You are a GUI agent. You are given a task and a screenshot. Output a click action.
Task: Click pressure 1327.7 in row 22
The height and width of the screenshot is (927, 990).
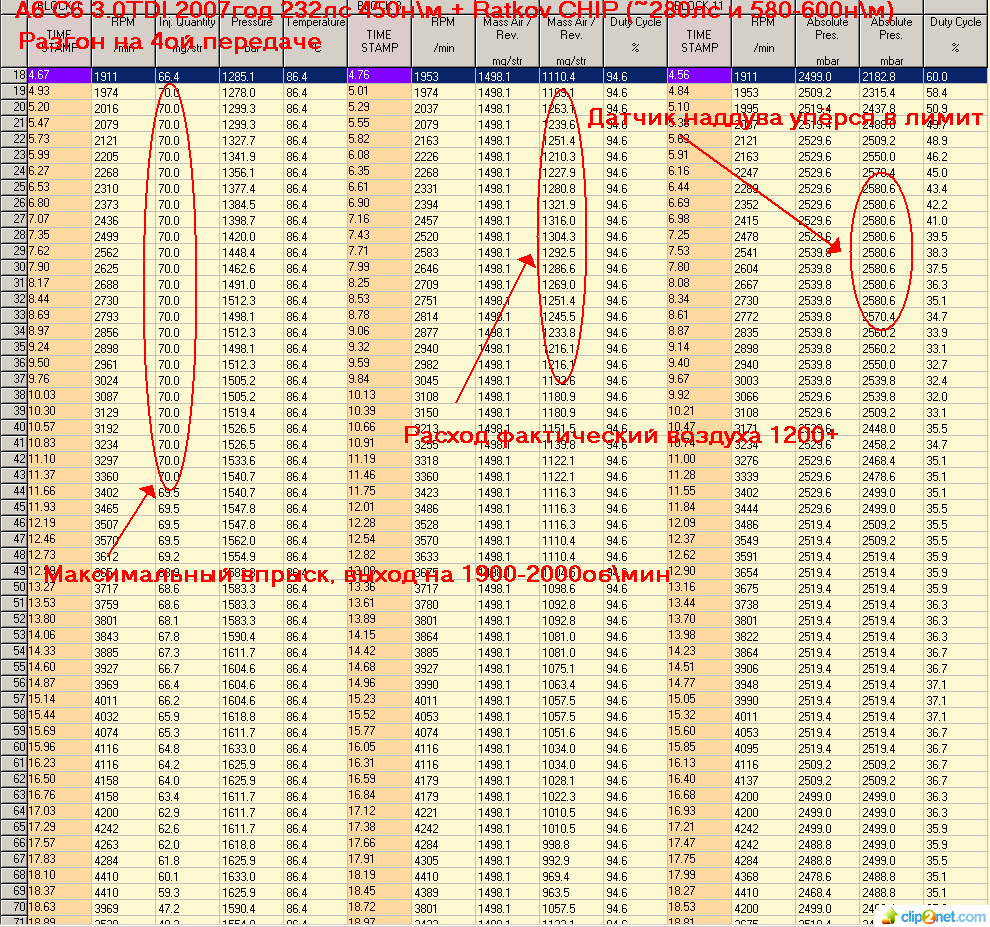pos(251,140)
